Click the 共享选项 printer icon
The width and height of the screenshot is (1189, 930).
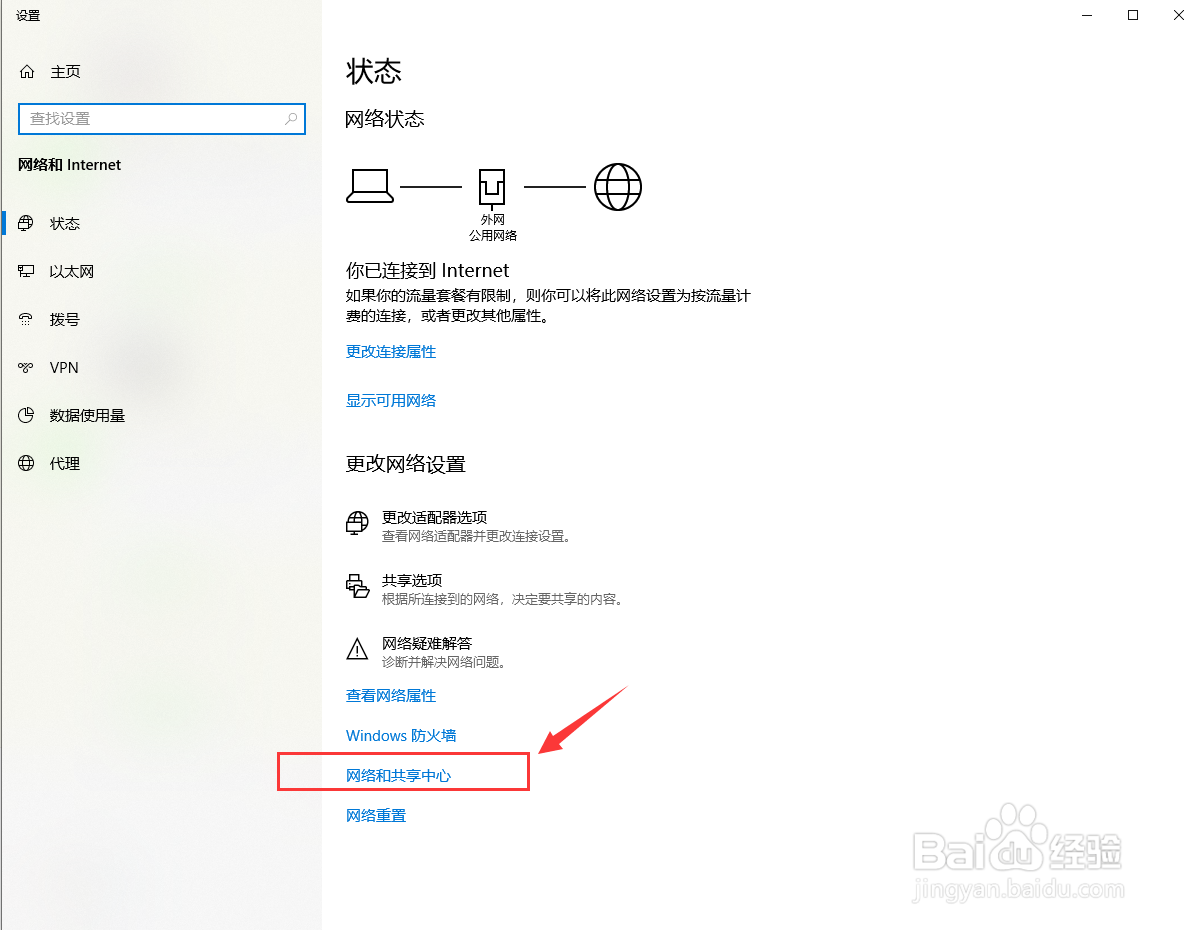(357, 586)
